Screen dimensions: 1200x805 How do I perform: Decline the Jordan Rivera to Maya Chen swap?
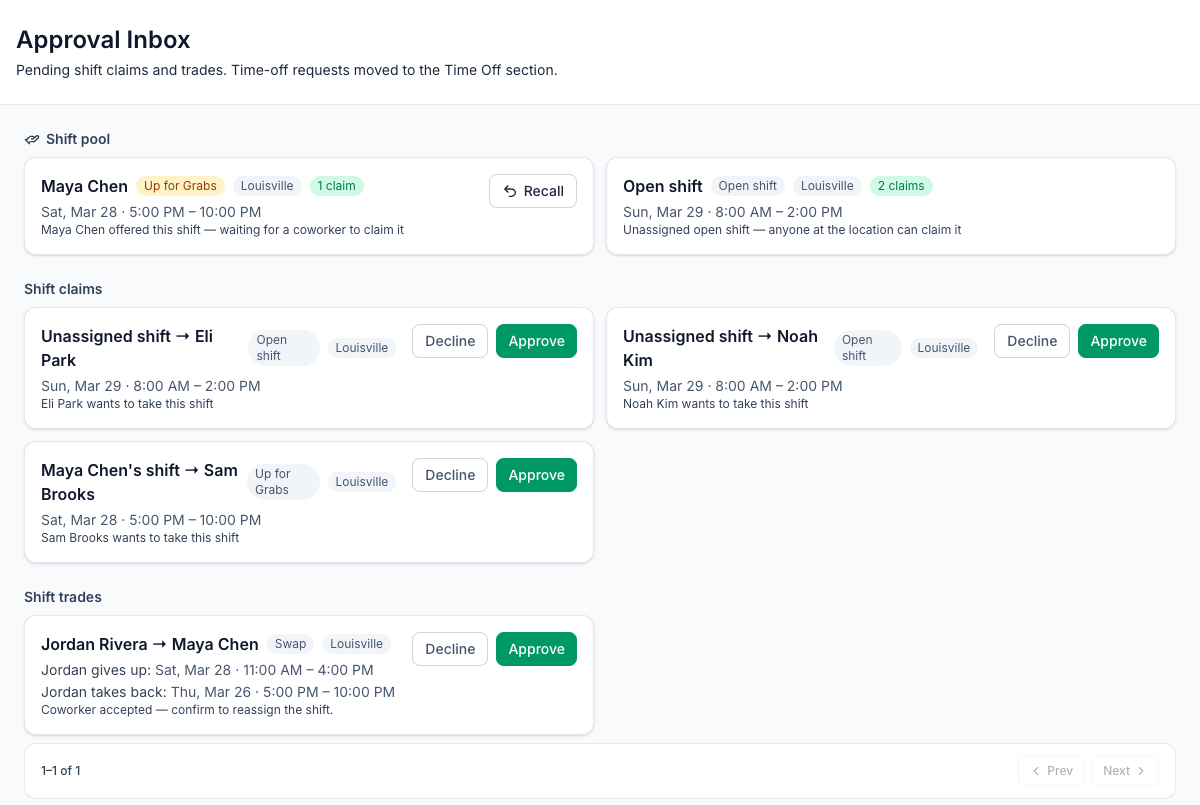coord(450,649)
